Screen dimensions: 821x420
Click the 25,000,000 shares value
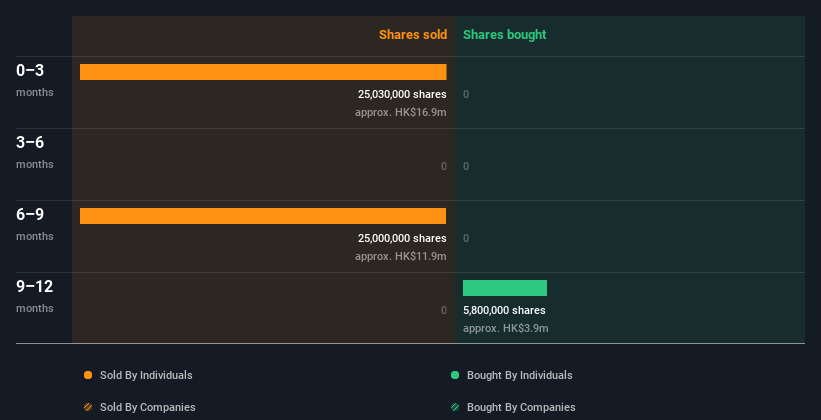402,238
